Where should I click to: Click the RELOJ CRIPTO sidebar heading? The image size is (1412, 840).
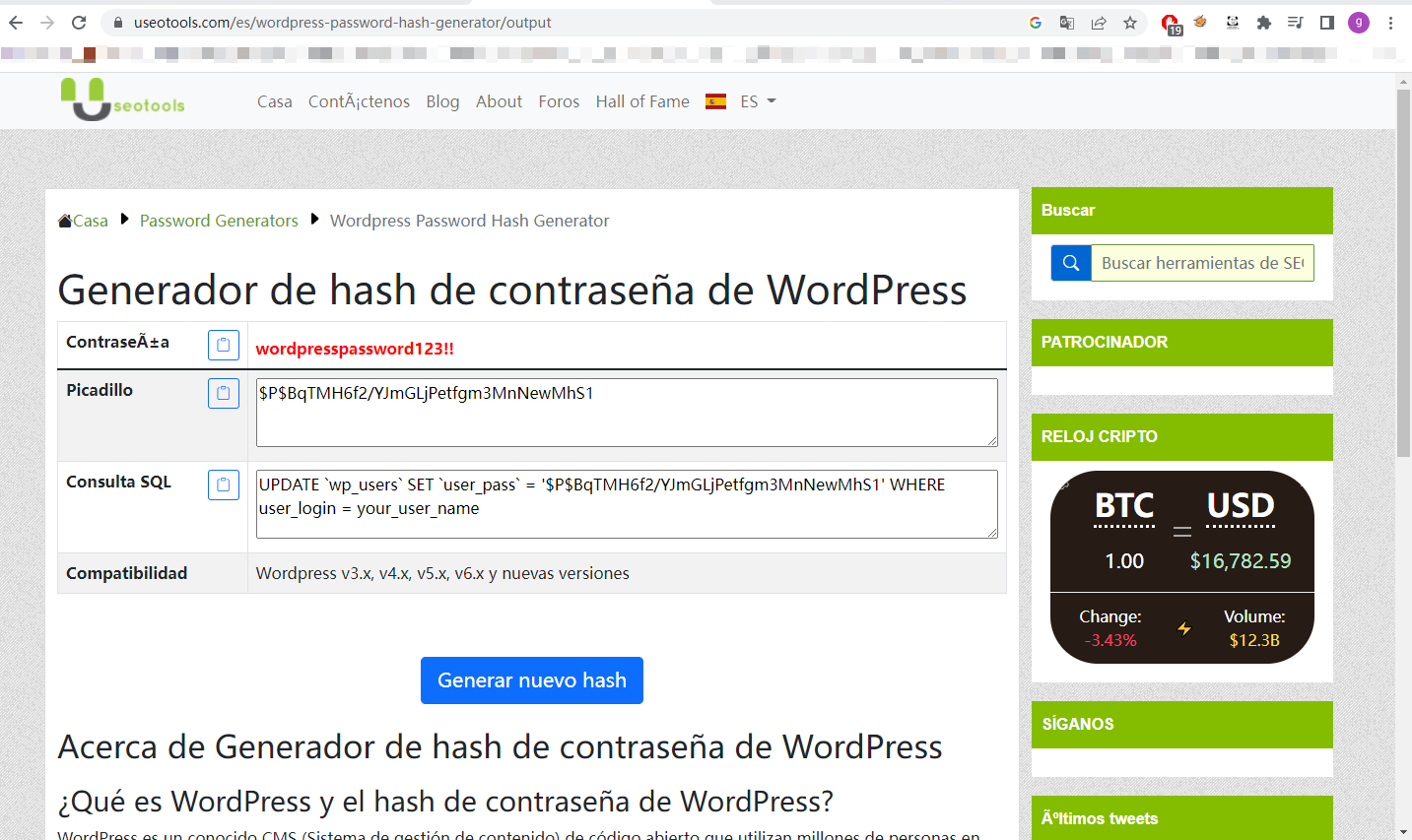pyautogui.click(x=1100, y=436)
